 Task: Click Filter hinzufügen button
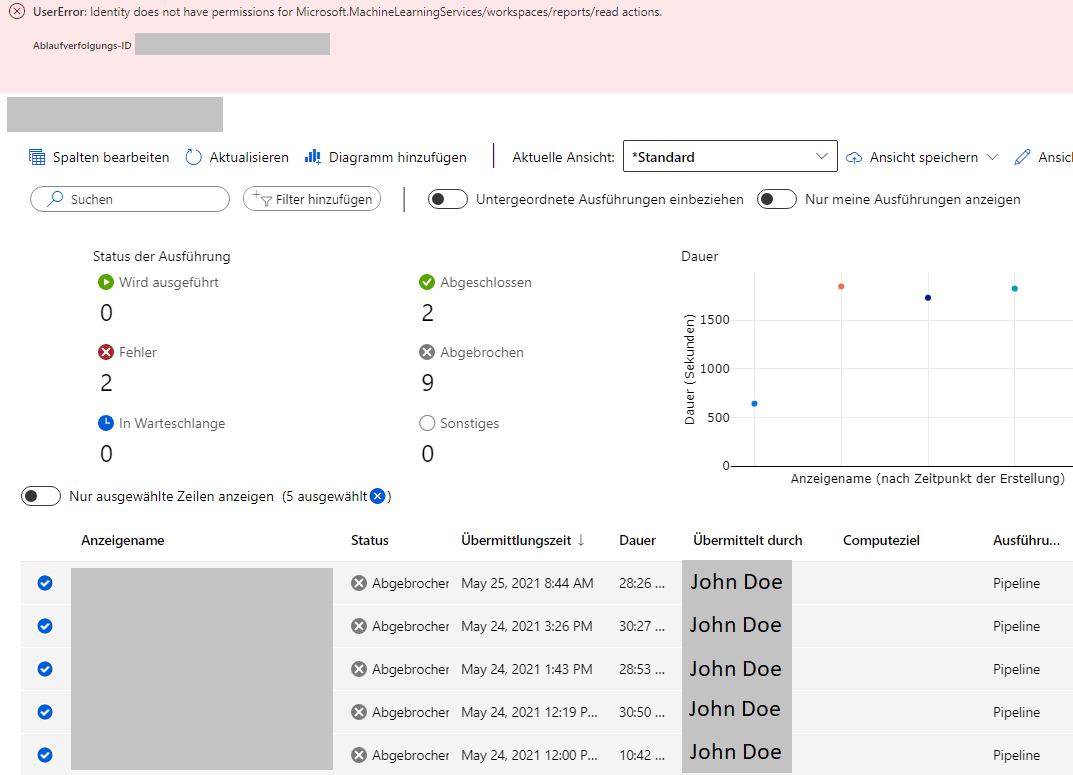coord(312,199)
